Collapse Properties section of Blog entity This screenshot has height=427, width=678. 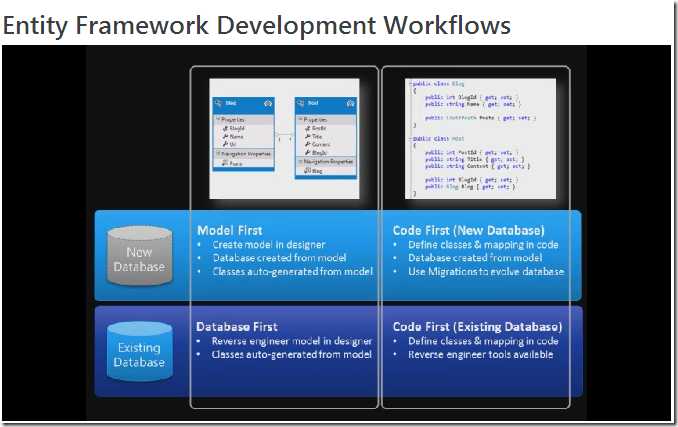[218, 119]
